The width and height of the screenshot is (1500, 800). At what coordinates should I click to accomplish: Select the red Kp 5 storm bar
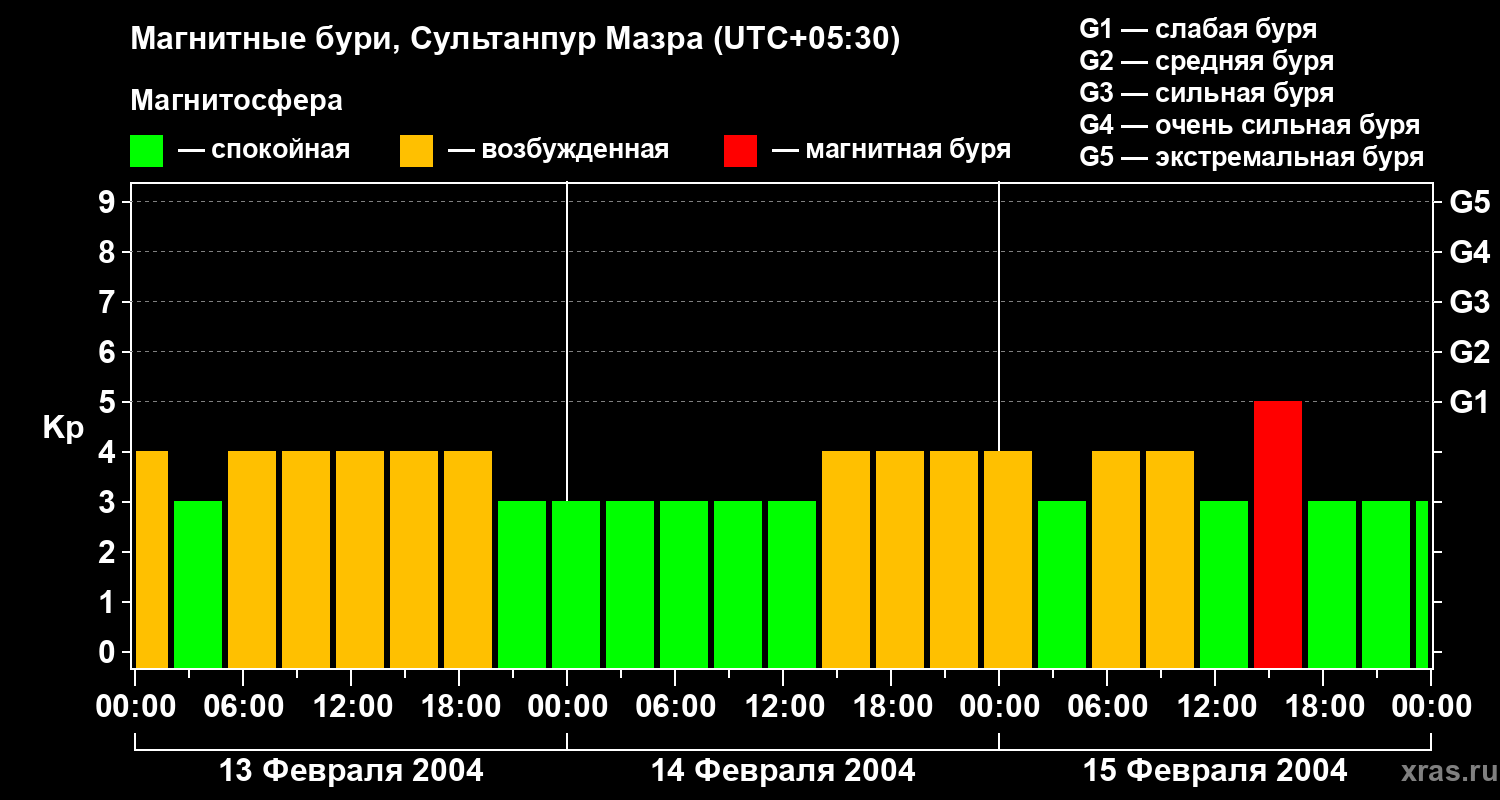pos(1277,534)
